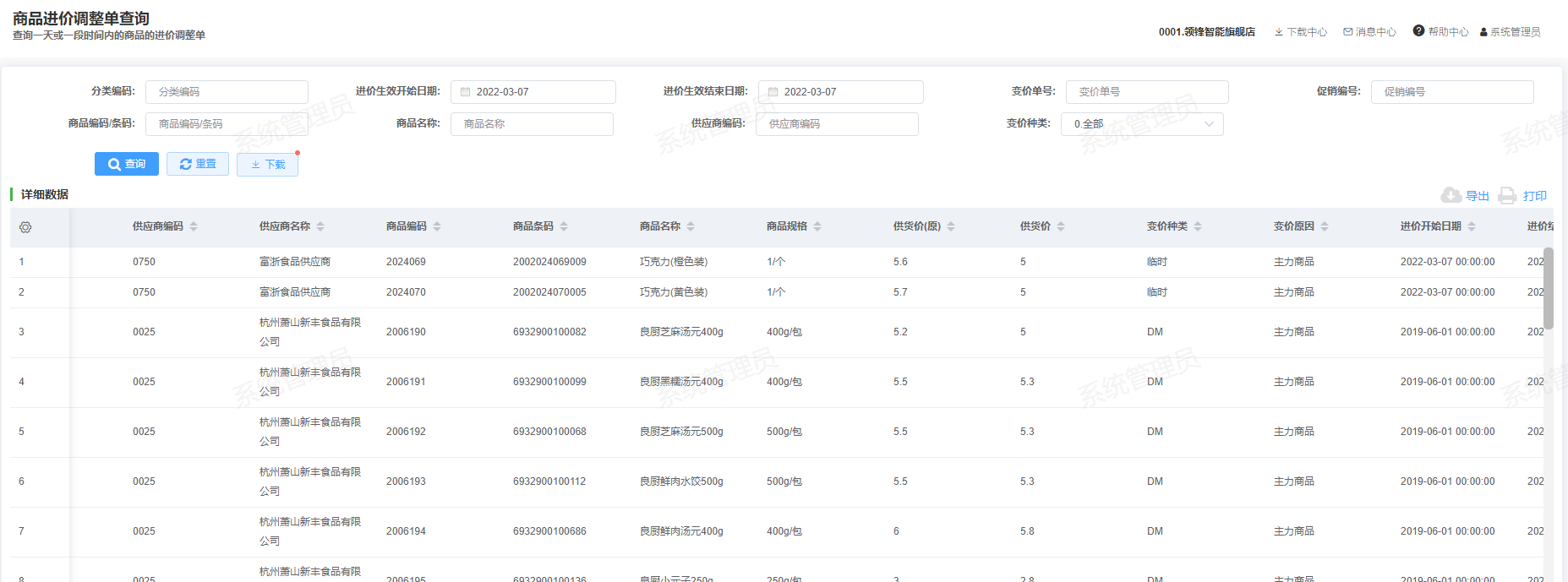Screen dimensions: 1568x582
Task: Open the effective start date picker
Action: click(533, 92)
